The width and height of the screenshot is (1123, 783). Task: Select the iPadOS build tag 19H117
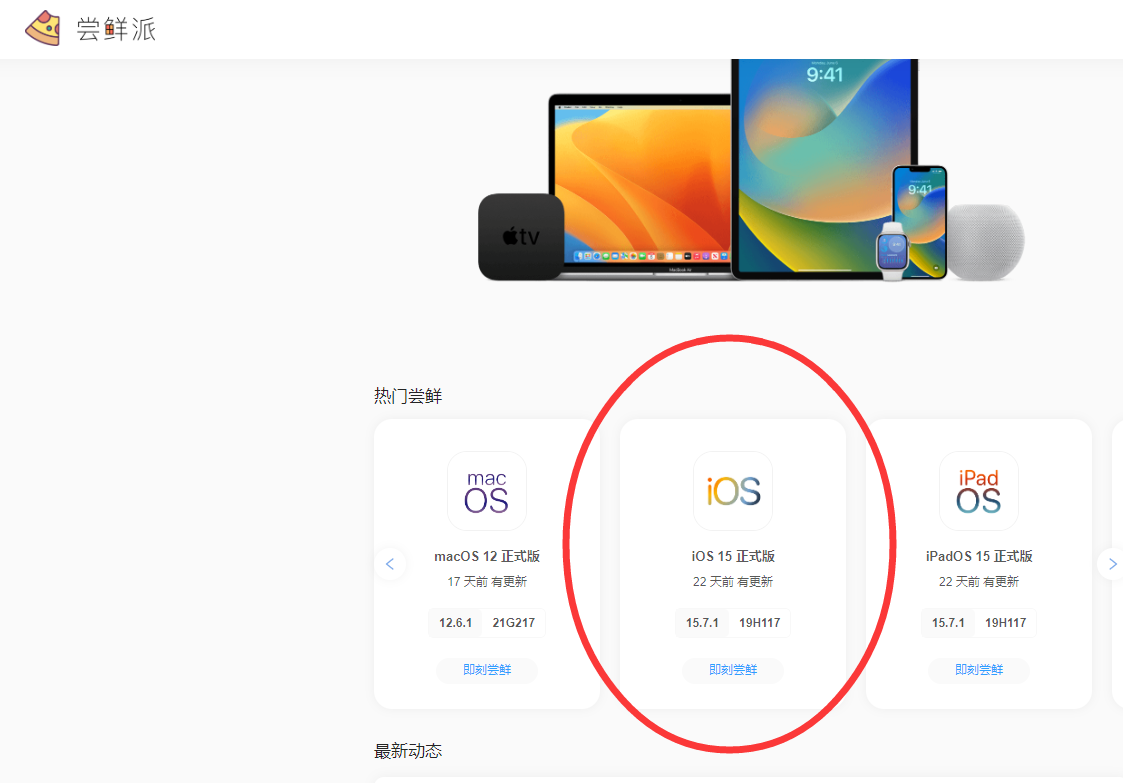[1006, 623]
